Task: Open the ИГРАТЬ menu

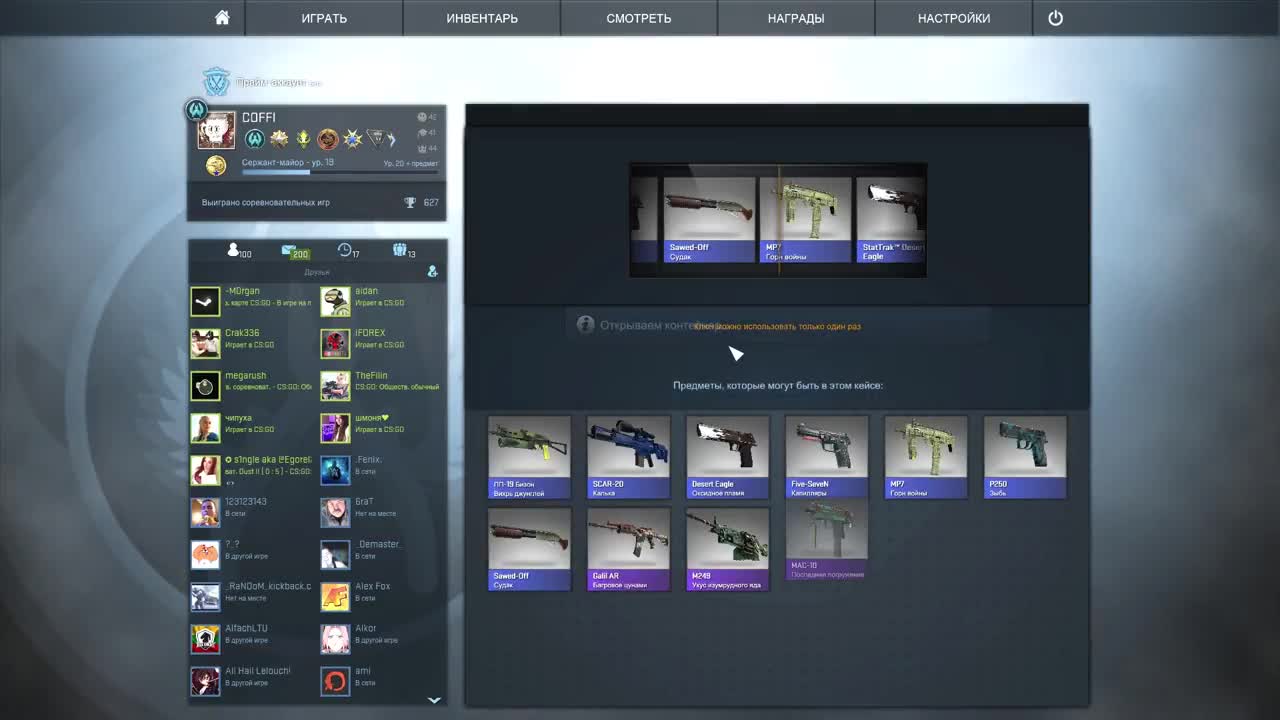Action: tap(324, 18)
